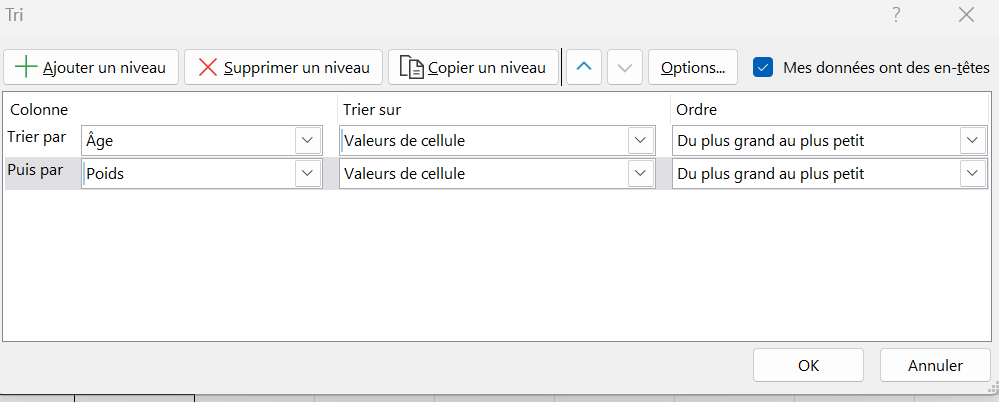
Task: Close the Tri dialog window
Action: coord(965,14)
